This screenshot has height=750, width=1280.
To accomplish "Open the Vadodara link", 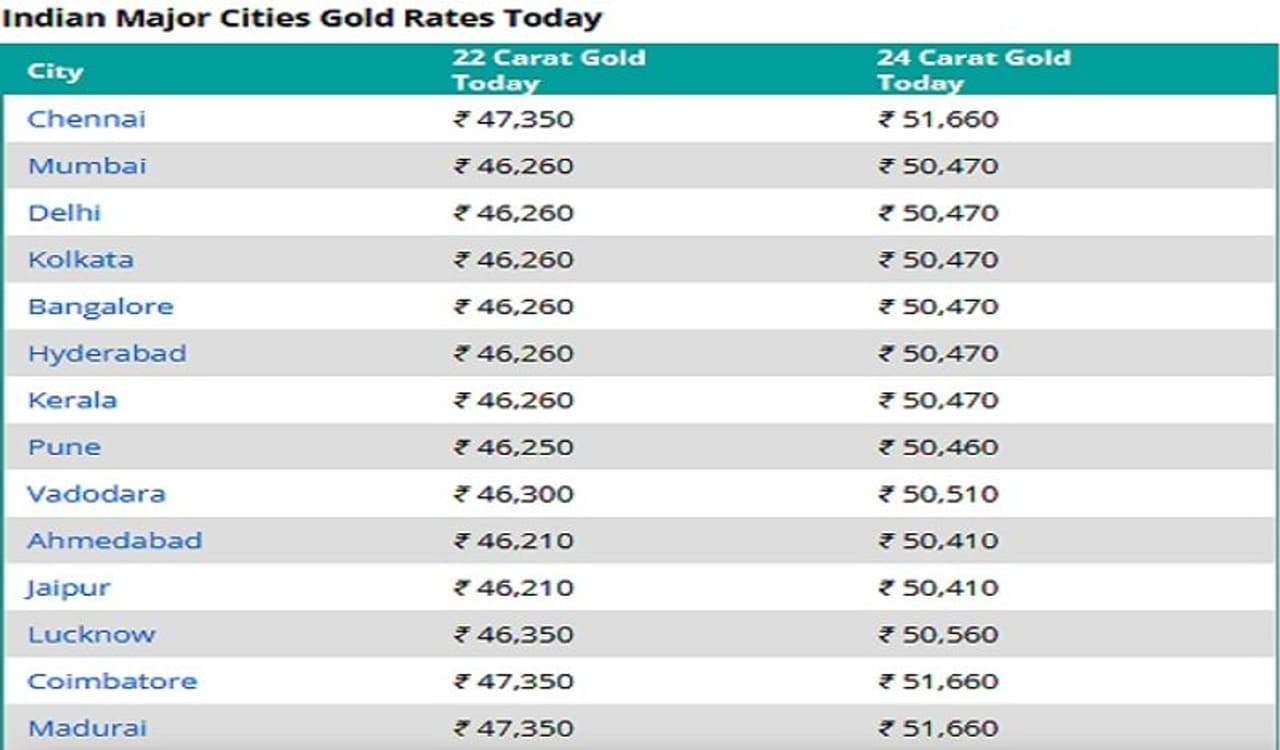I will click(96, 494).
